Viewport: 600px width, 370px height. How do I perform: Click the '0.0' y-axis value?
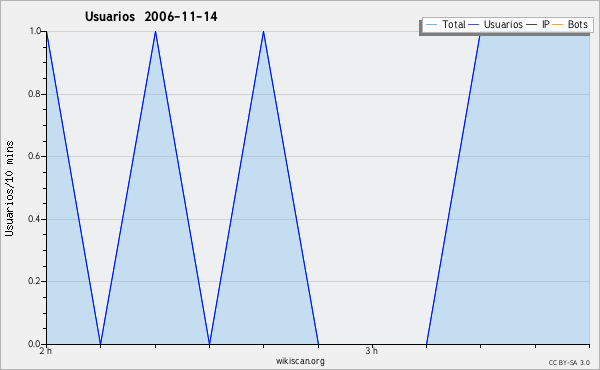tap(34, 344)
